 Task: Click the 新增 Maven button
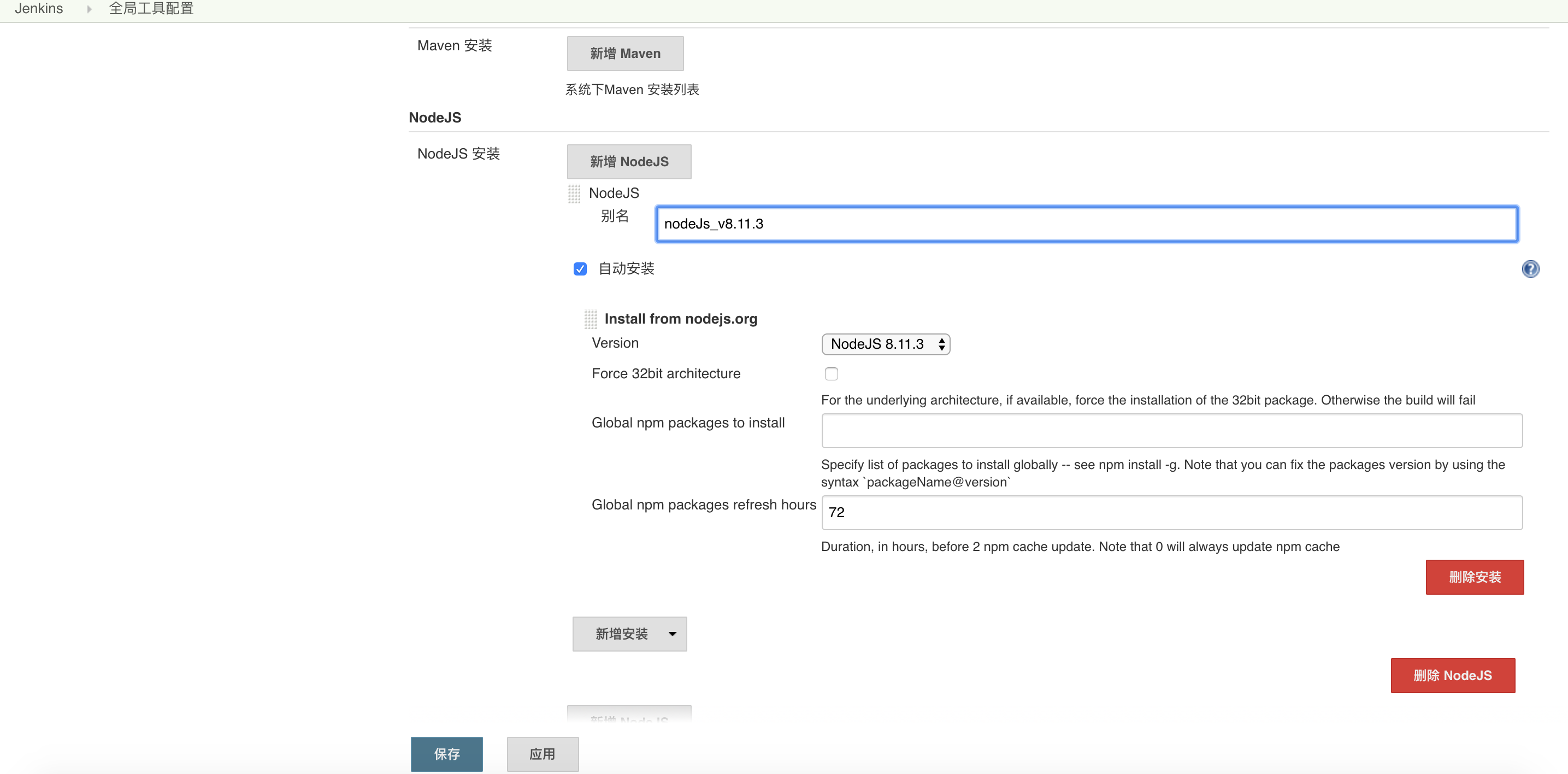[624, 54]
